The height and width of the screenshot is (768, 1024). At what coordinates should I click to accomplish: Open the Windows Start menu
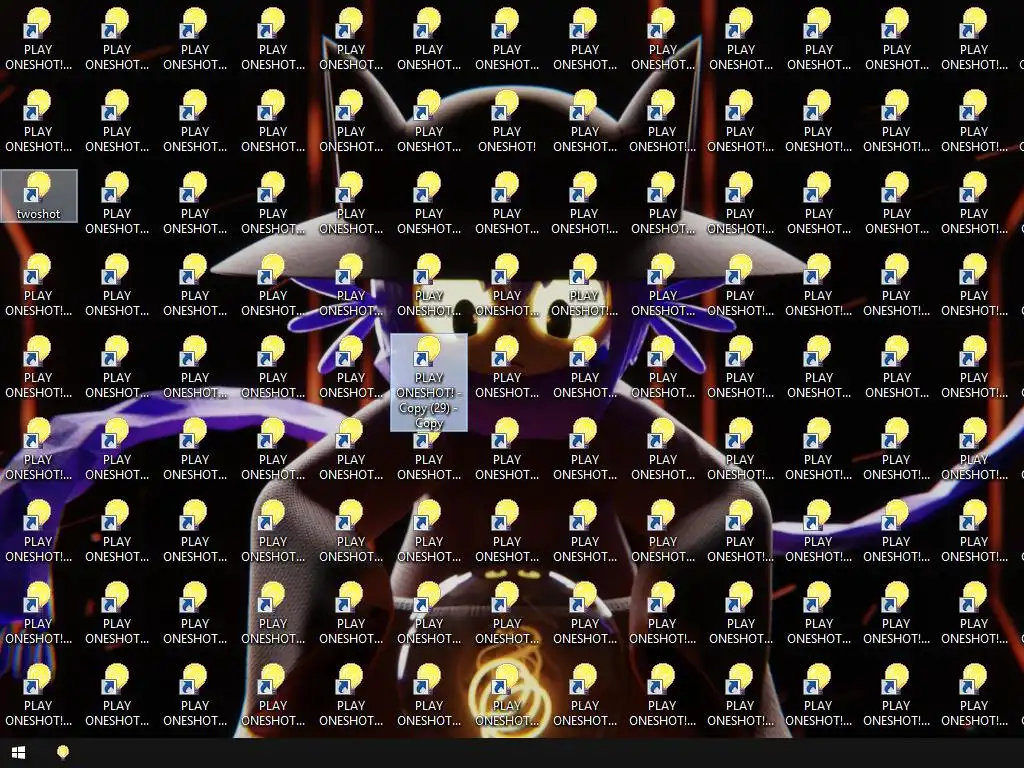coord(18,753)
